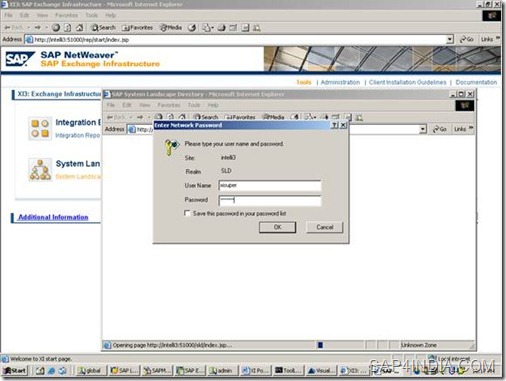Open Tools menu in main XI browser window
The width and height of the screenshot is (506, 381).
pos(92,15)
